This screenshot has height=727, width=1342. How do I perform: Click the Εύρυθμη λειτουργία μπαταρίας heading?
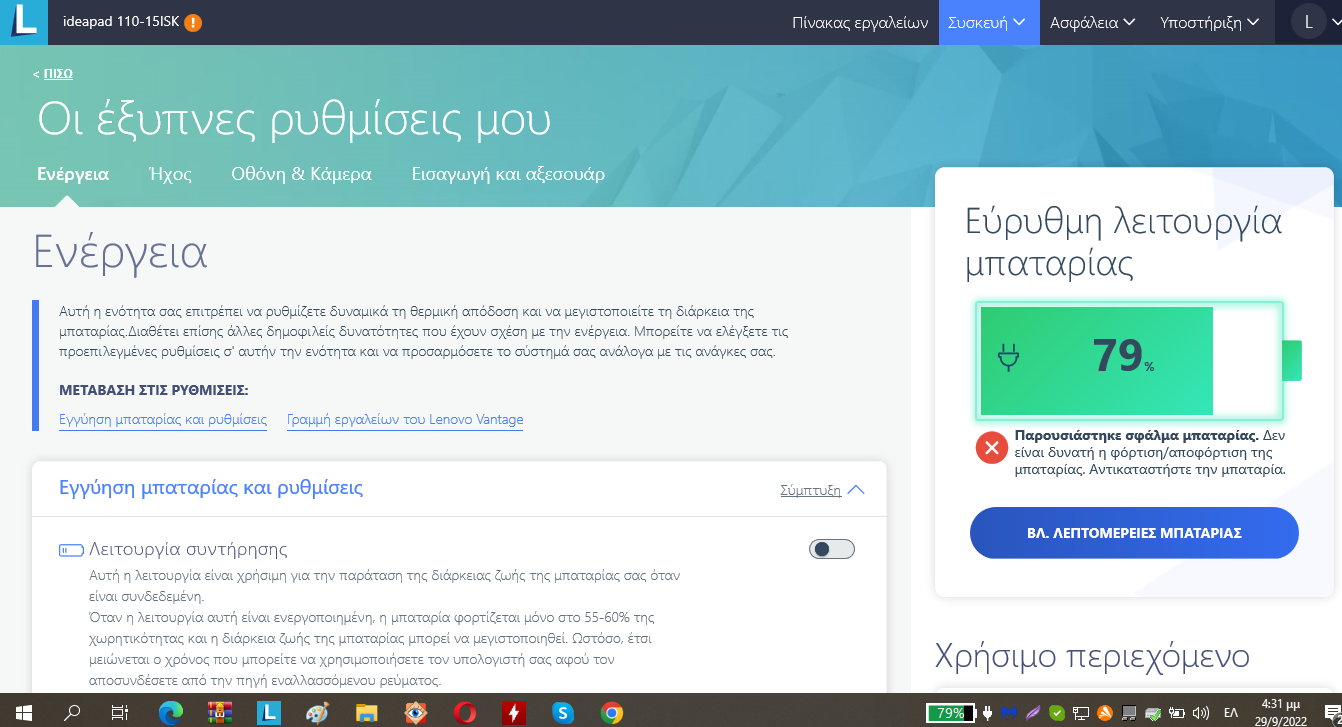[x=1123, y=242]
